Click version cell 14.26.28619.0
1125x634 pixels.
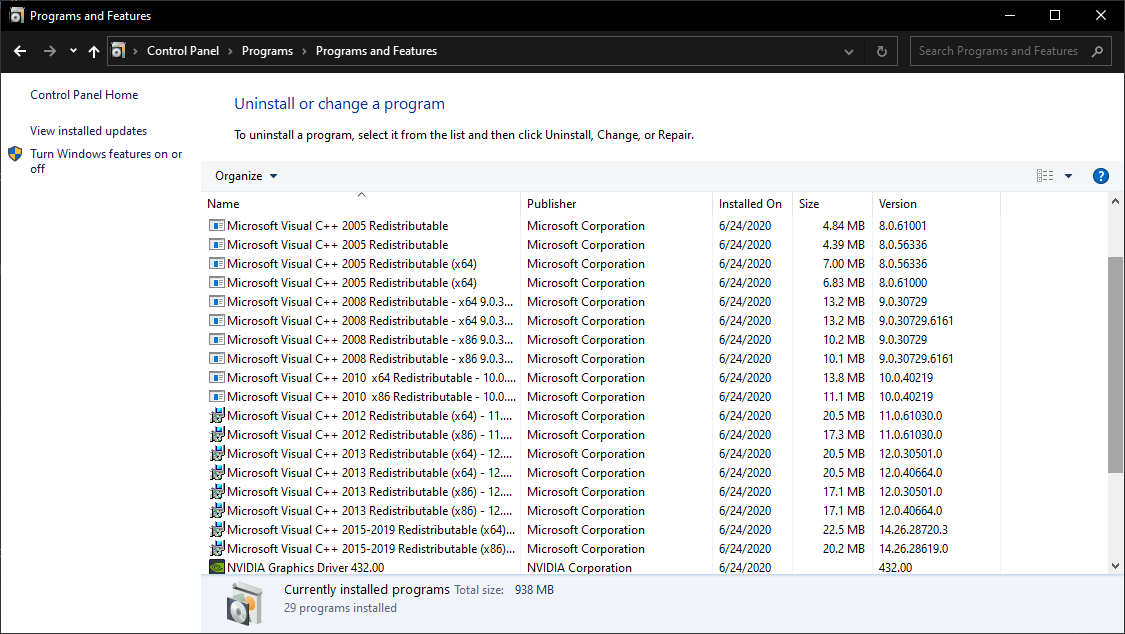pyautogui.click(x=913, y=549)
